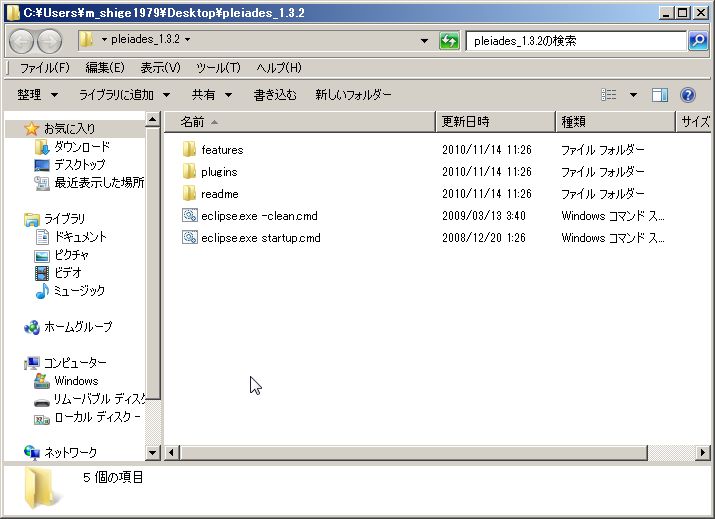
Task: Click the date 2009/03/13 3:40
Action: (484, 215)
